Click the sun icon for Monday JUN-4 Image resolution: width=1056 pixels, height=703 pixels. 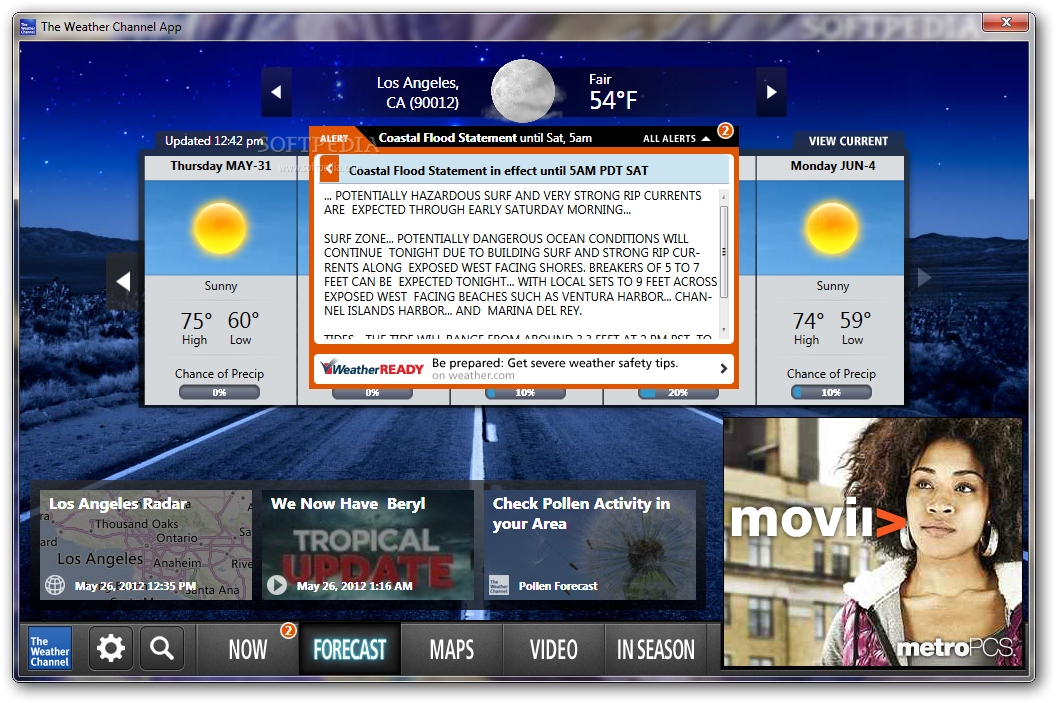pos(832,228)
